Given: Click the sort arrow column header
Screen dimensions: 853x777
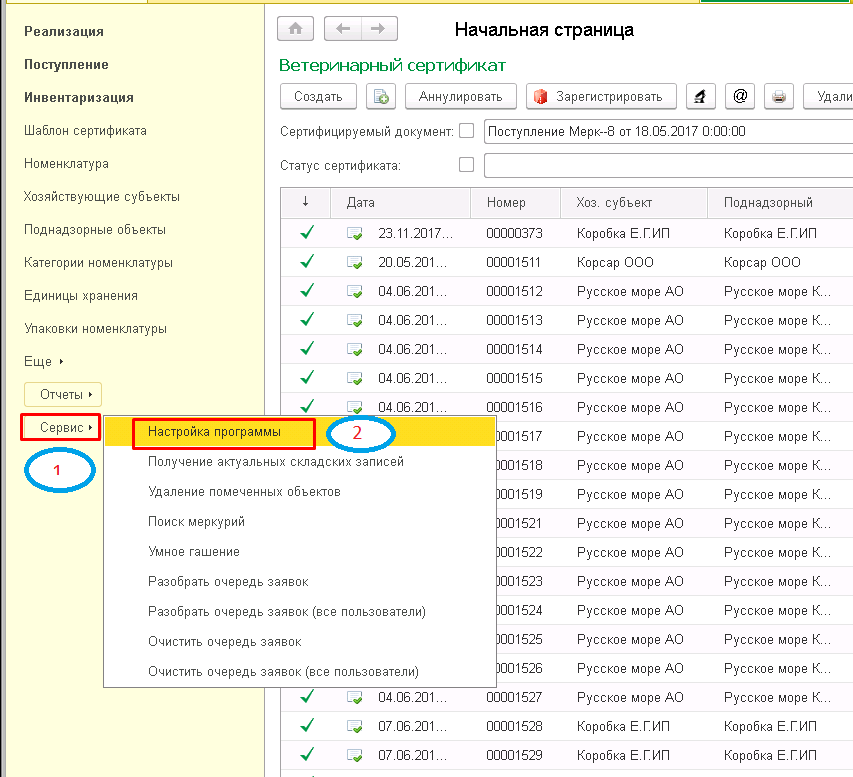Looking at the screenshot, I should point(306,202).
